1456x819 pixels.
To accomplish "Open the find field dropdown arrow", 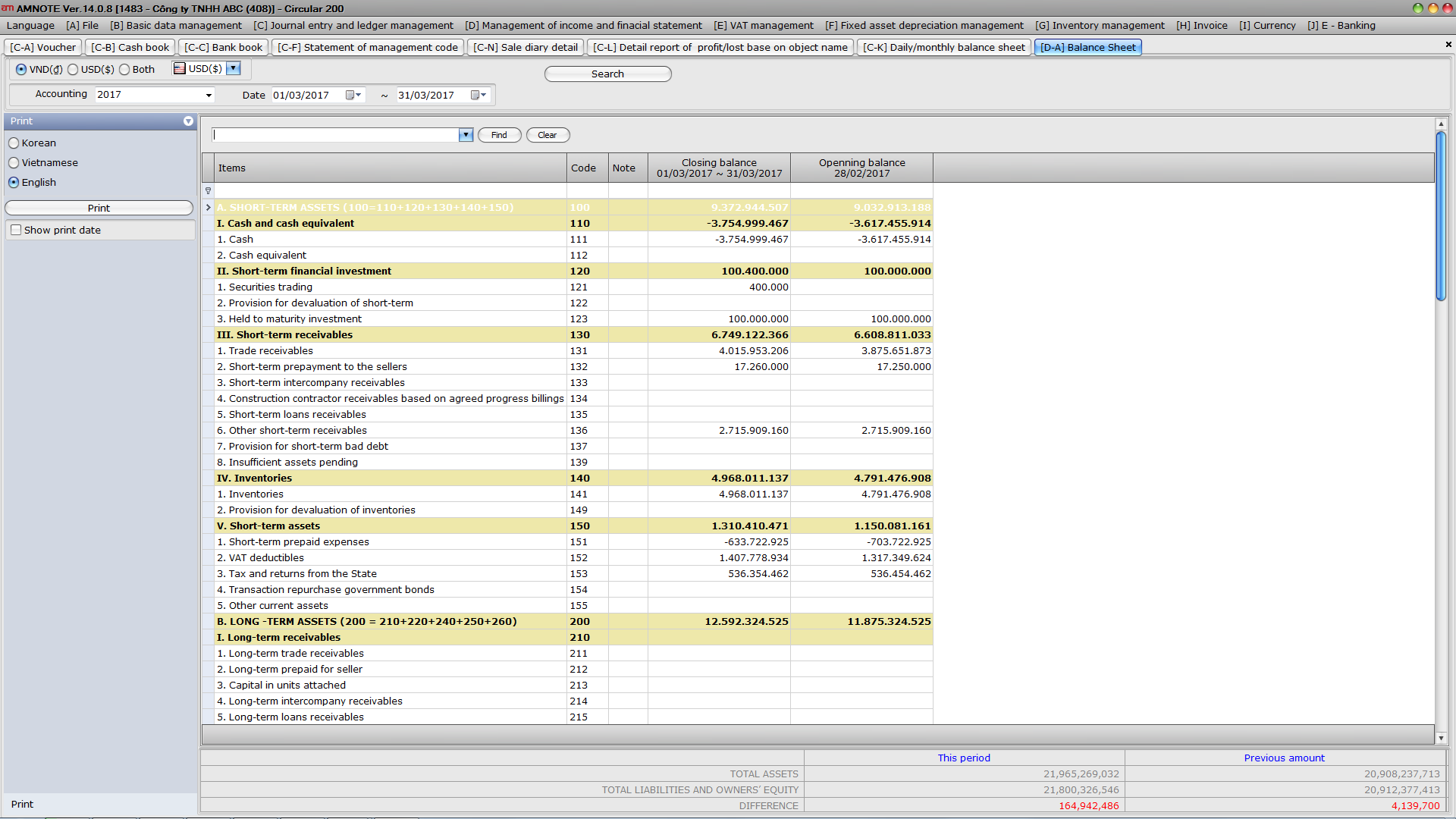I will pyautogui.click(x=466, y=135).
